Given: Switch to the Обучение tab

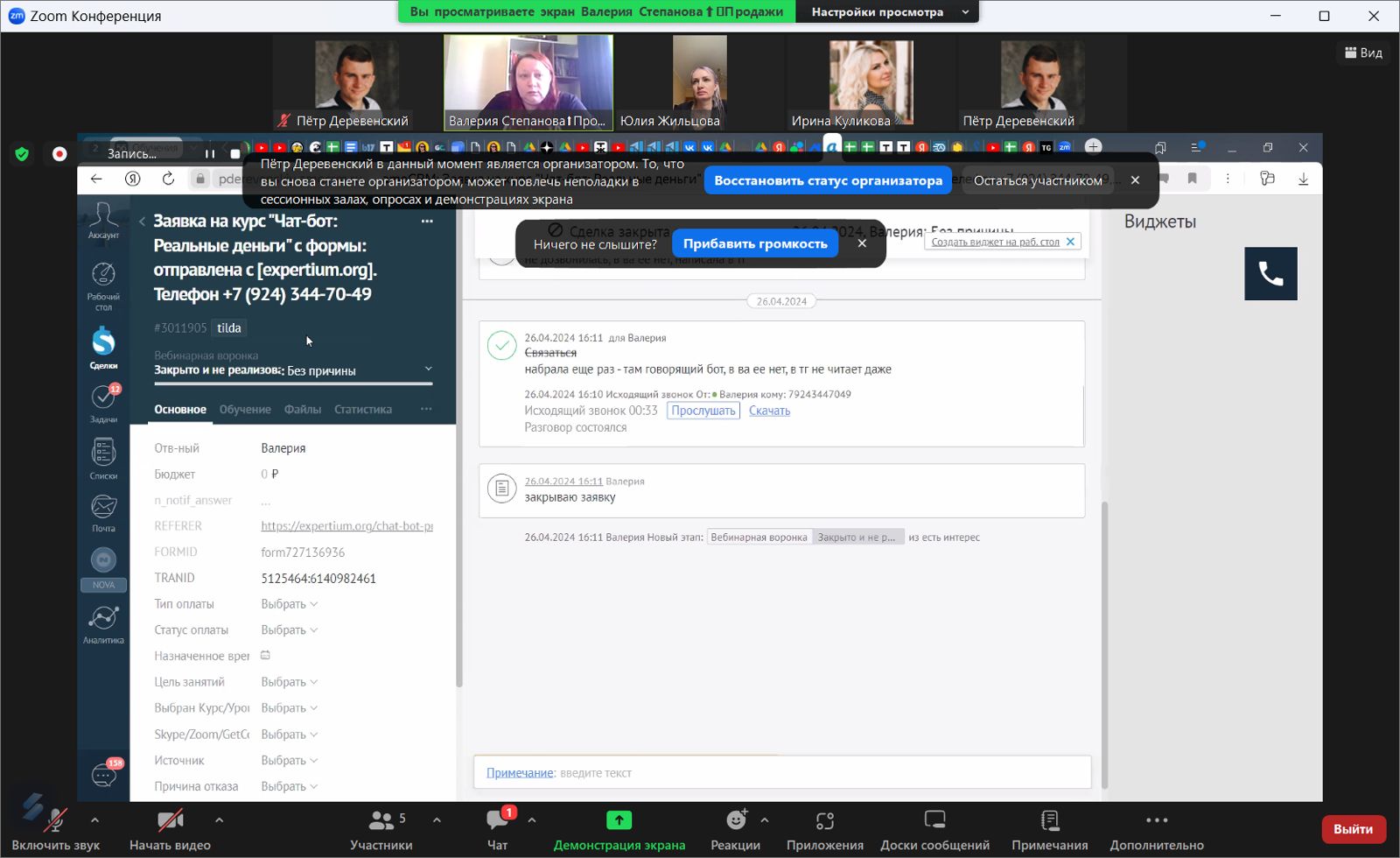Looking at the screenshot, I should [x=245, y=409].
